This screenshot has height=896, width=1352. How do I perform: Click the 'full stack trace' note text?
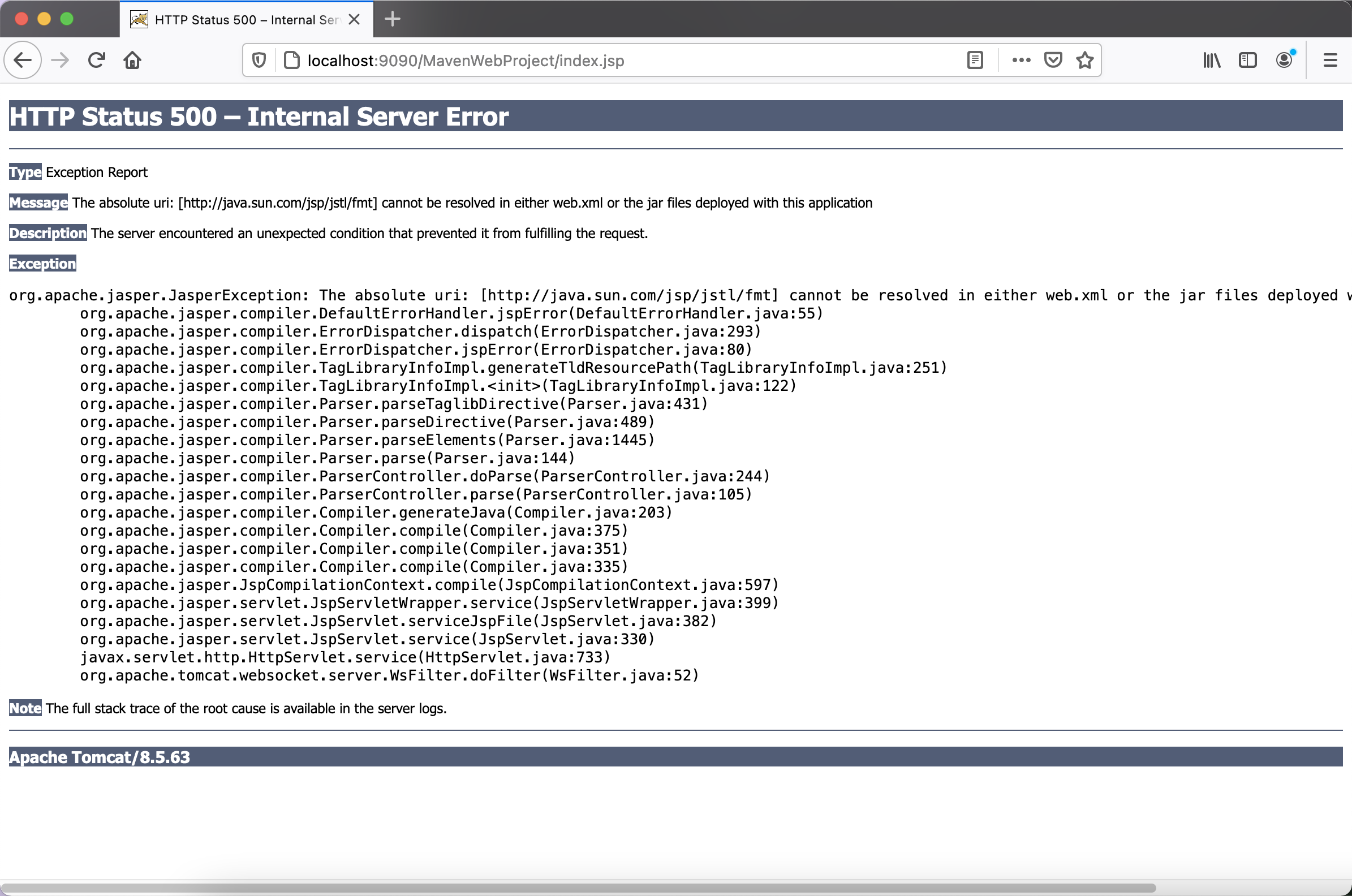[246, 708]
